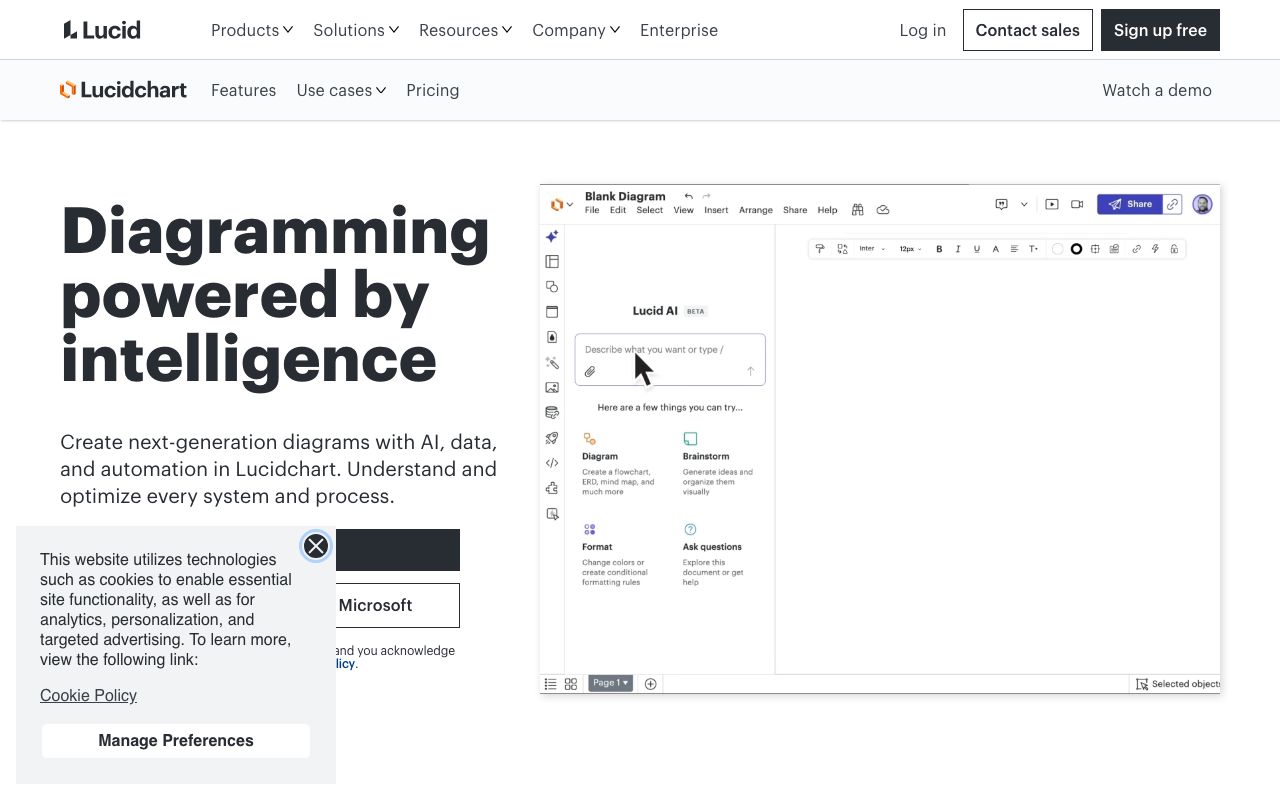Click the redo arrow beside Blank Diagram

point(707,196)
